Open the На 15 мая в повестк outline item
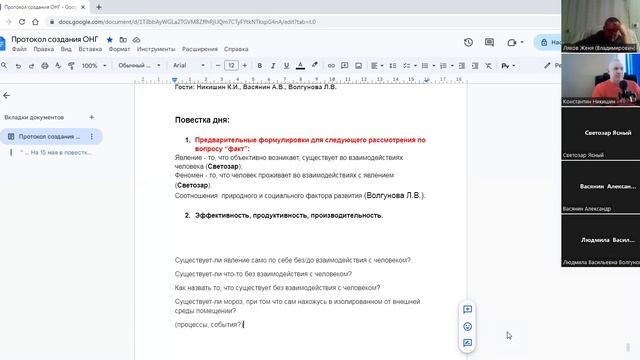The height and width of the screenshot is (360, 640). pyautogui.click(x=56, y=153)
